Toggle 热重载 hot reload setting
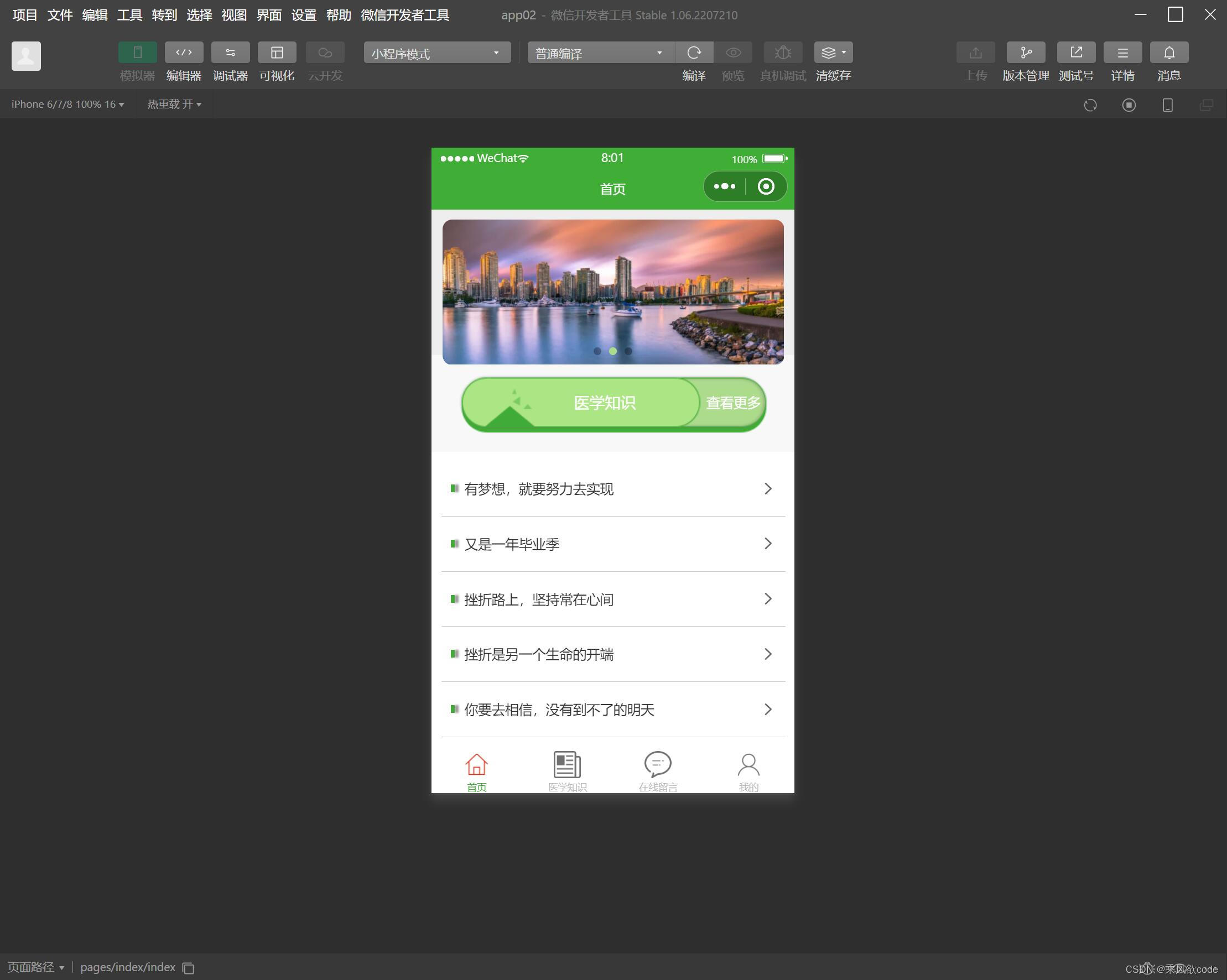 click(x=174, y=104)
